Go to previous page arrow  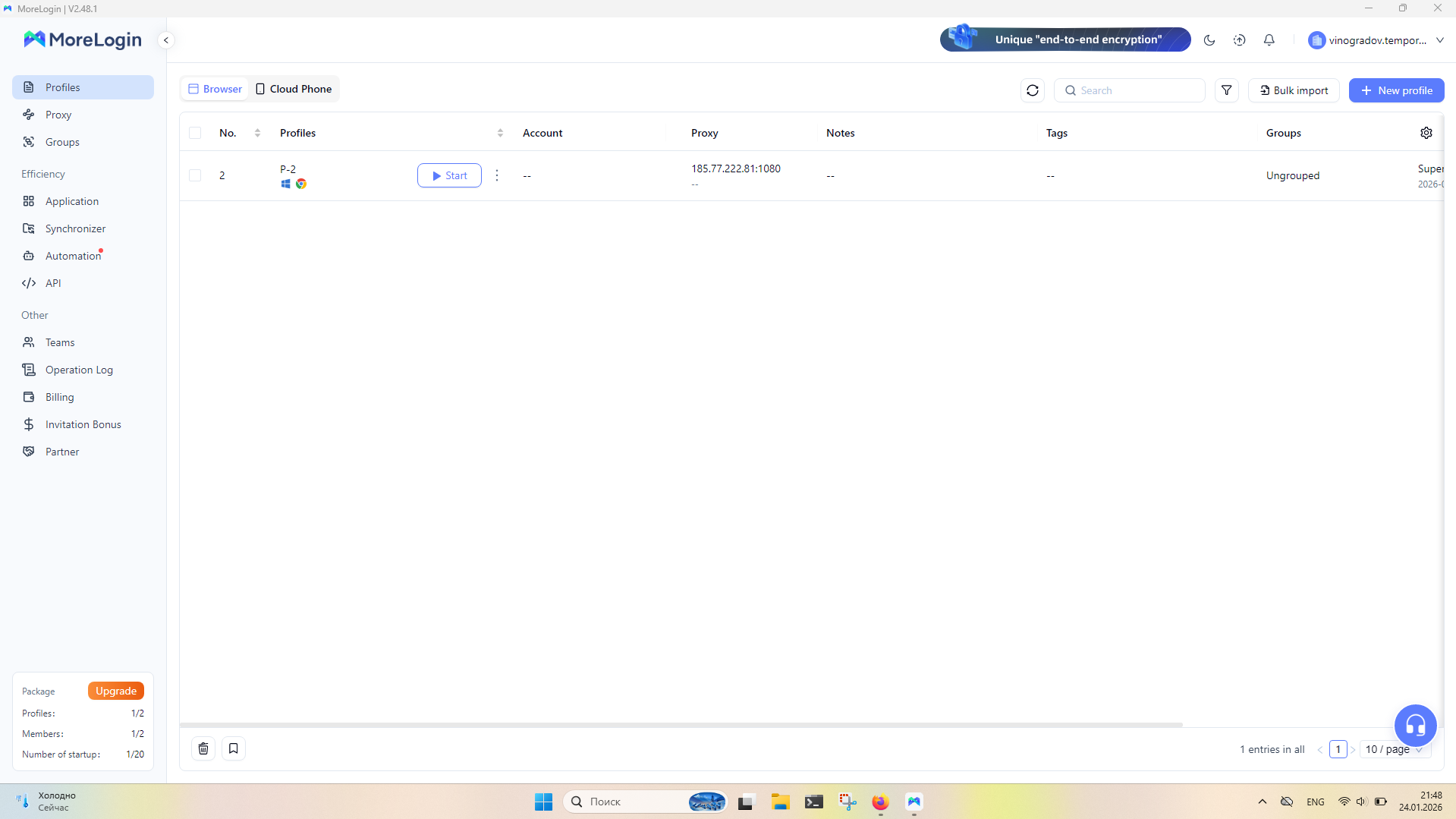coord(1320,749)
